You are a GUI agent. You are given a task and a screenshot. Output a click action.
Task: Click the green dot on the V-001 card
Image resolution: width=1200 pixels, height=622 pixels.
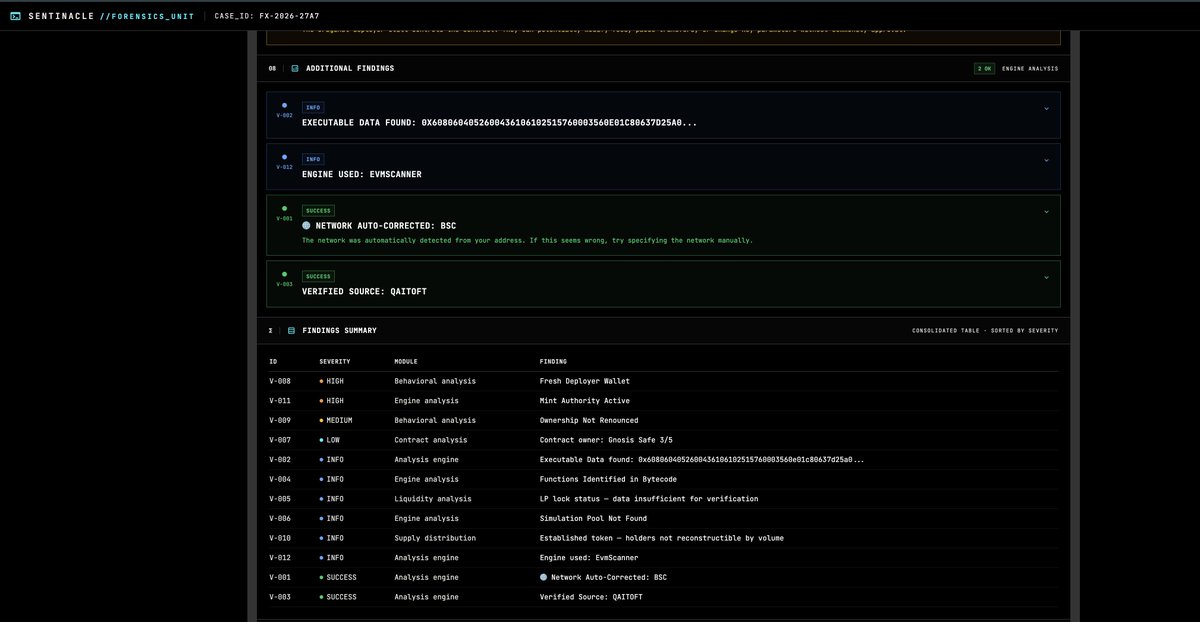click(x=284, y=208)
